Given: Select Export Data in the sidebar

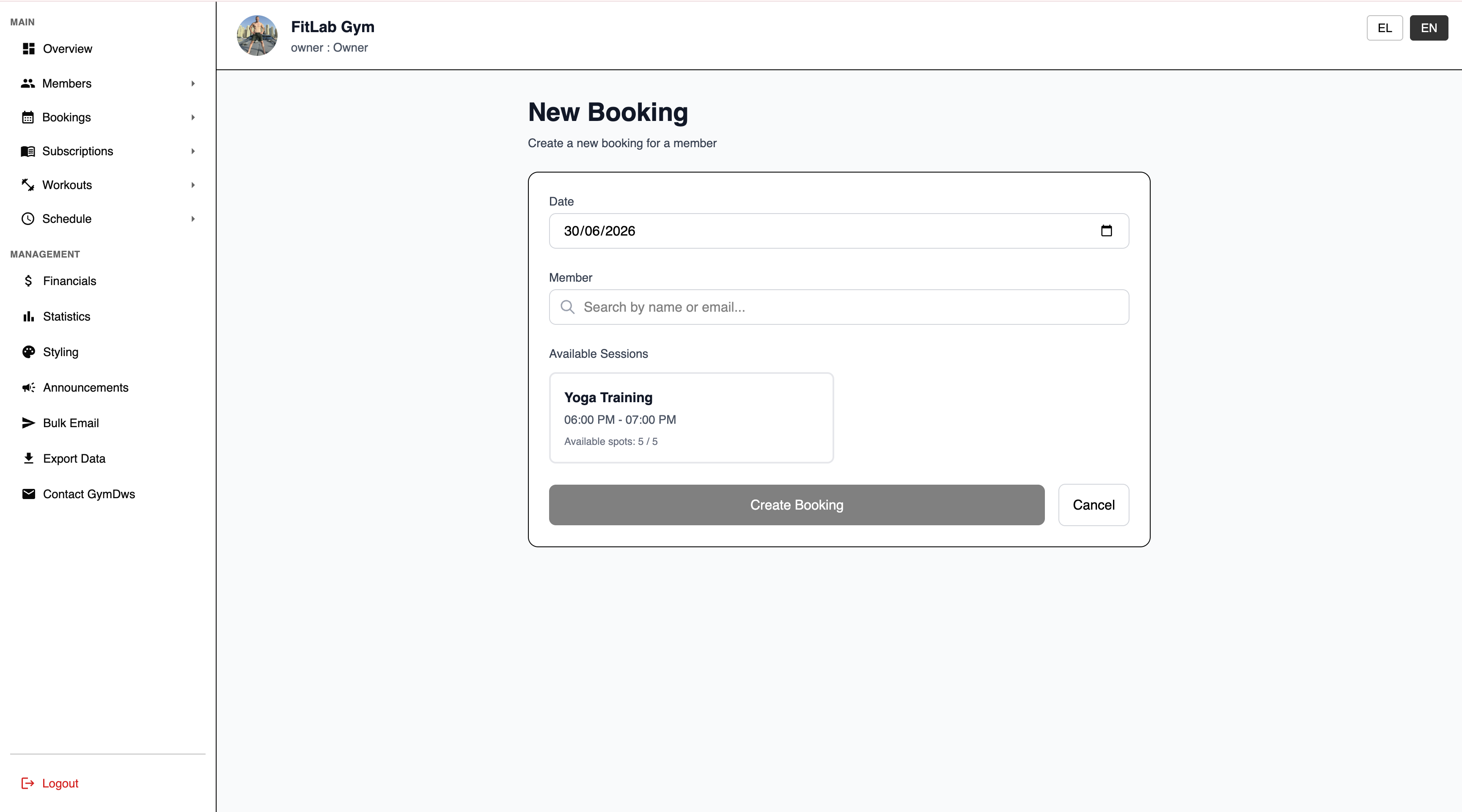Looking at the screenshot, I should click(108, 458).
